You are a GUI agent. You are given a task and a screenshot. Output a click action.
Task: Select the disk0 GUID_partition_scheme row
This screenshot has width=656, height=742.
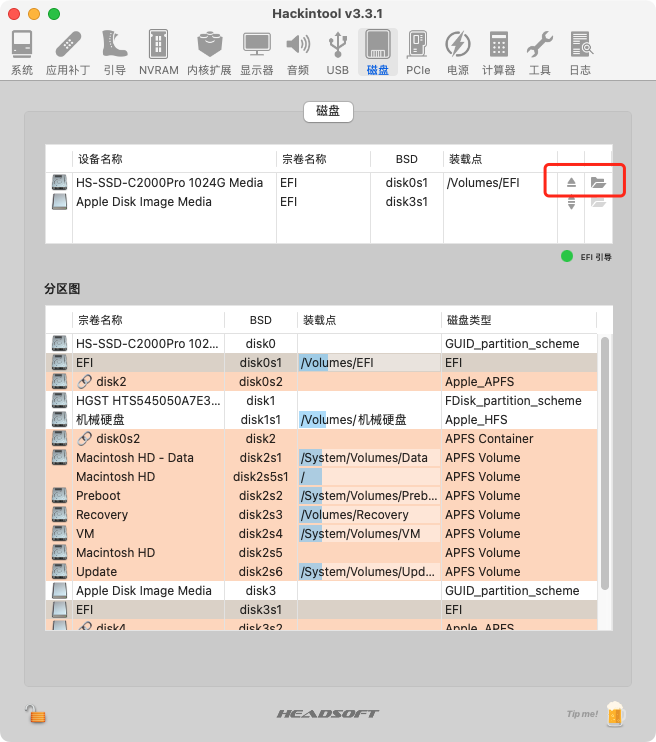322,344
